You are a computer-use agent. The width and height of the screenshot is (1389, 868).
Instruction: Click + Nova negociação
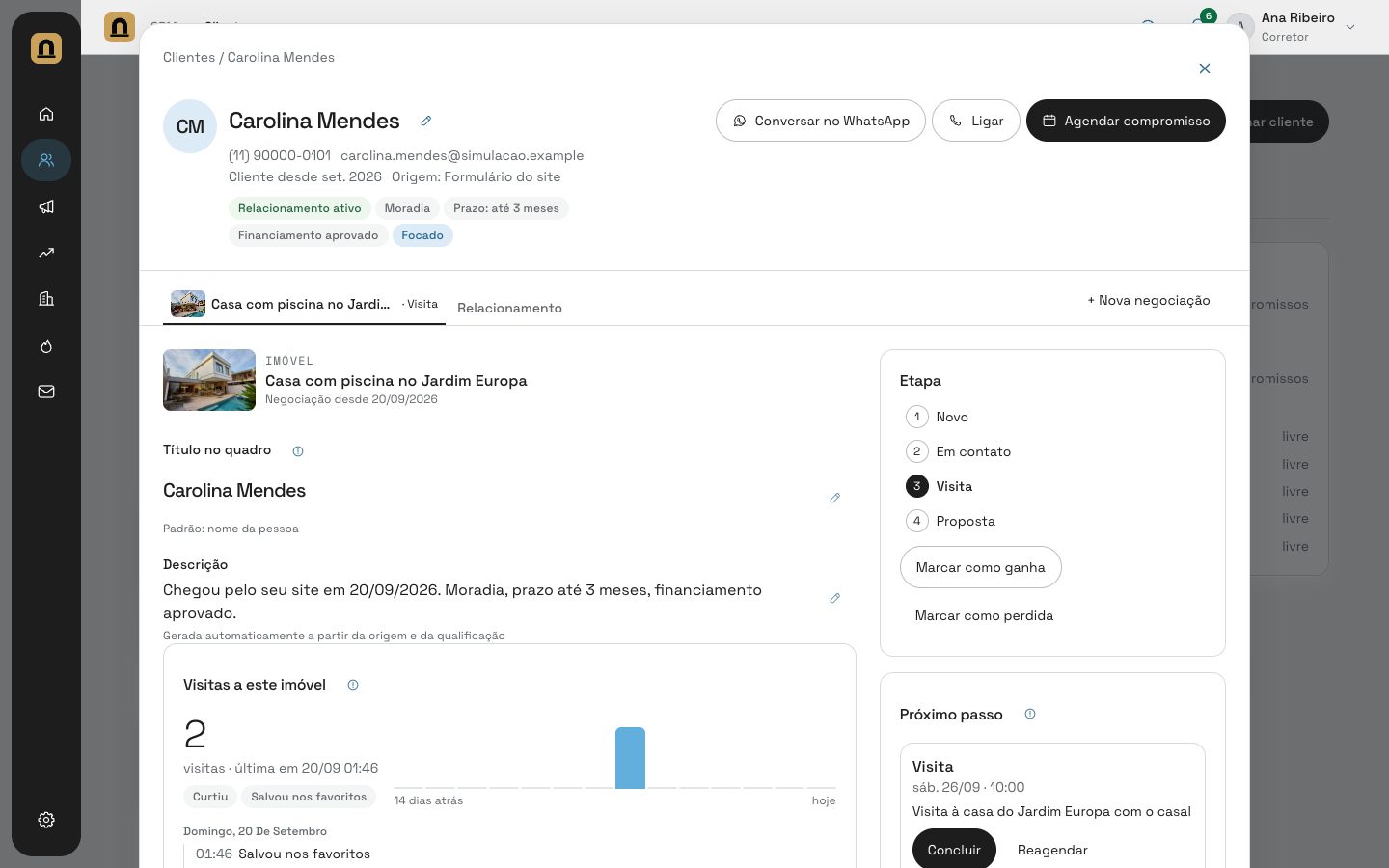pyautogui.click(x=1149, y=300)
